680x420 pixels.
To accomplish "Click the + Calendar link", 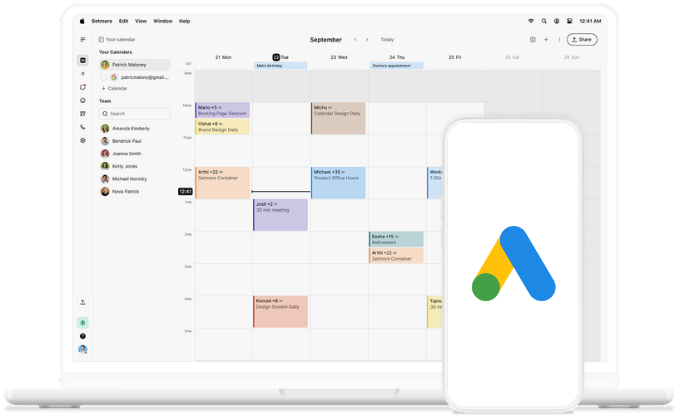I will tap(114, 89).
